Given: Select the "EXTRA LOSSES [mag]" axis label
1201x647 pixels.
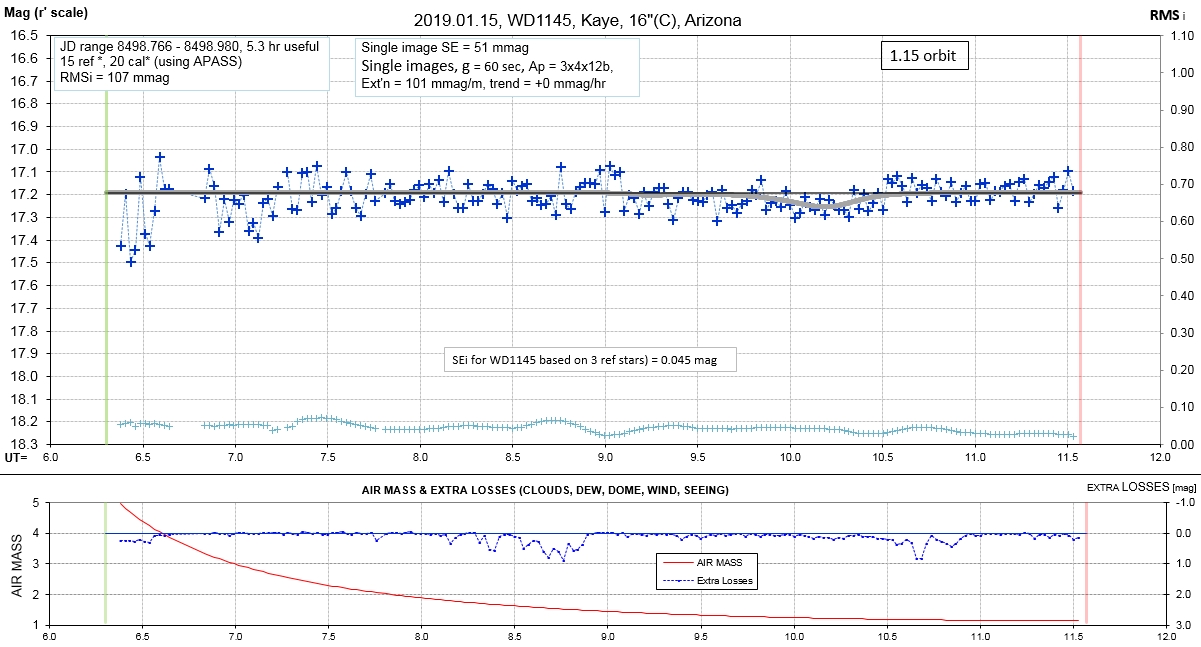Looking at the screenshot, I should click(x=1141, y=486).
